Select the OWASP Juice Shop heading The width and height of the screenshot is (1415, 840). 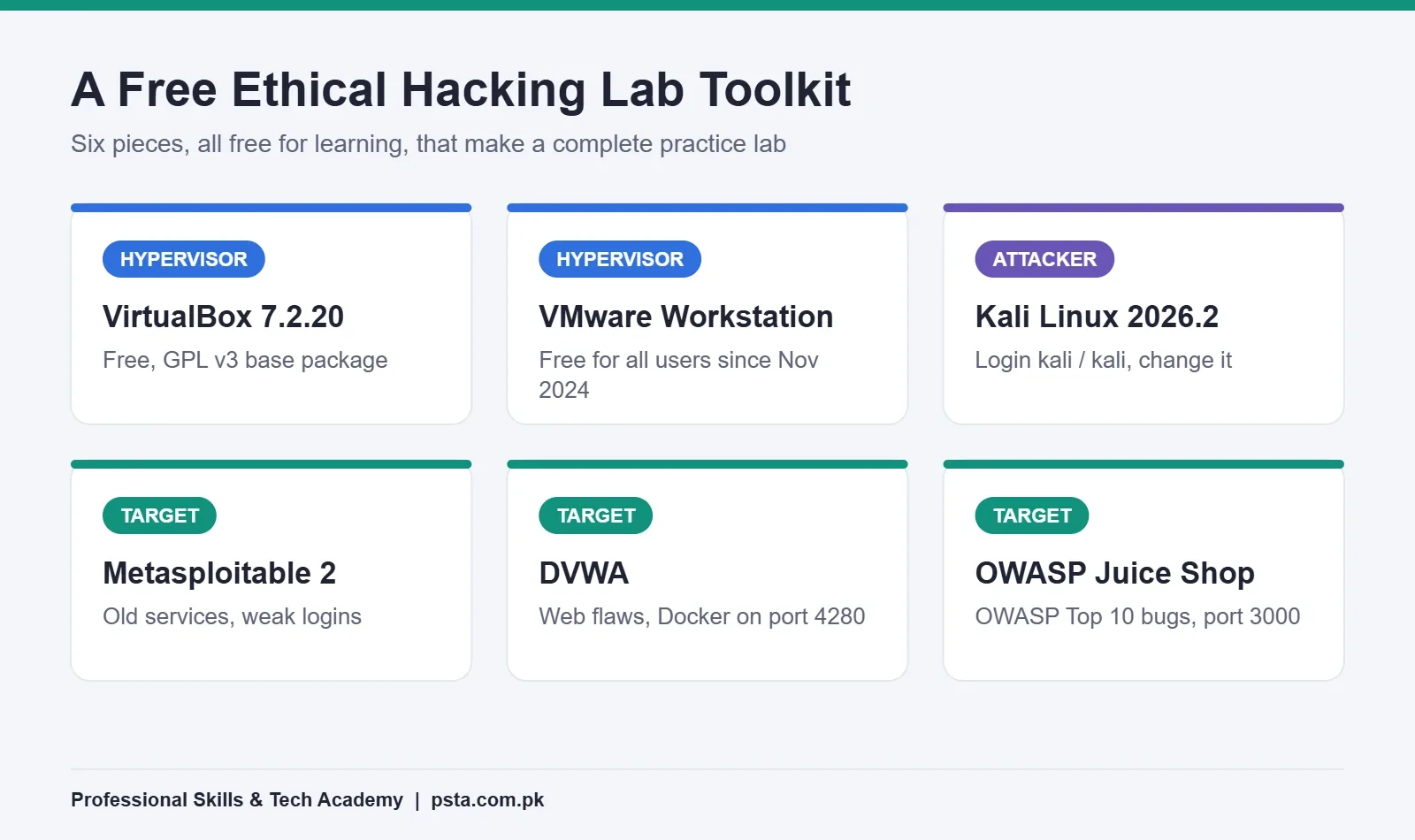(1115, 573)
